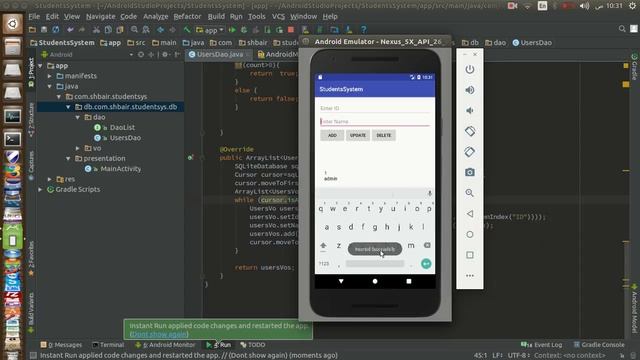Viewport: 640px width, 360px height.
Task: Click the Ubuntu dash home icon
Action: [x=13, y=24]
